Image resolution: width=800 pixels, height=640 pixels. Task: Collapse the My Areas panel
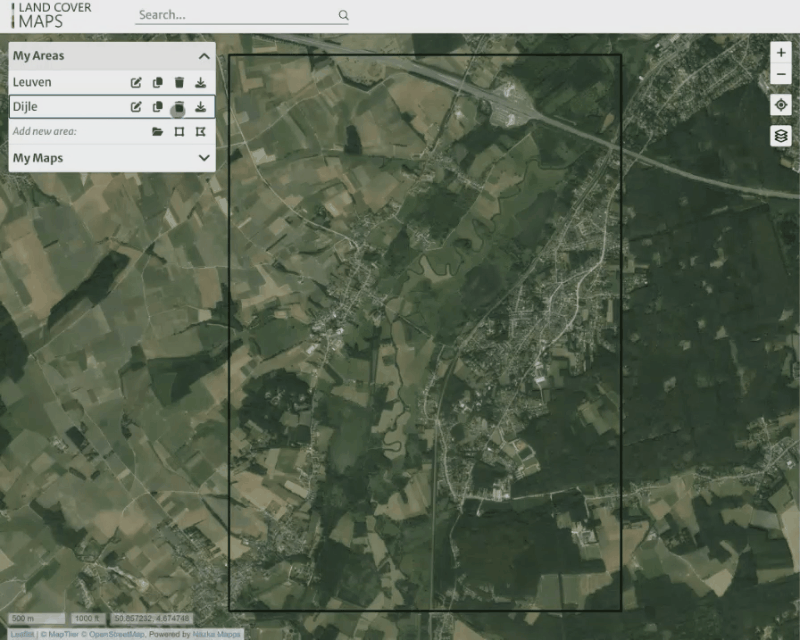pyautogui.click(x=204, y=57)
